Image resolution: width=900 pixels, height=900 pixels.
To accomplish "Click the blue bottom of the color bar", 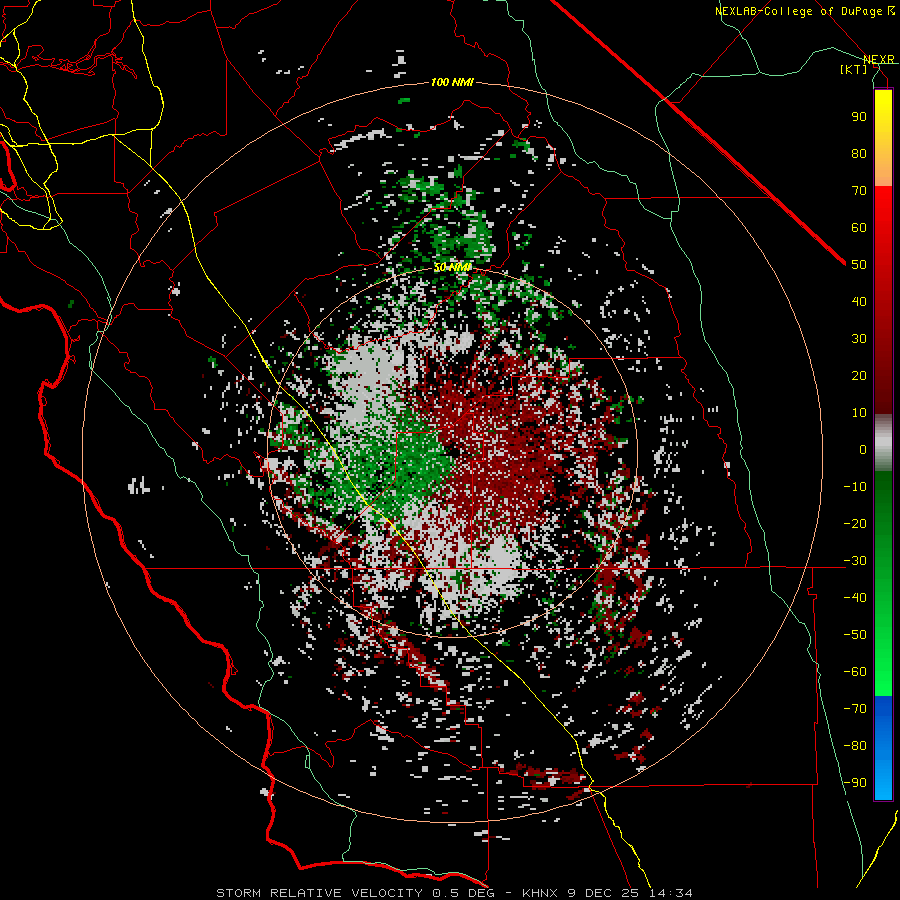I will point(883,748).
